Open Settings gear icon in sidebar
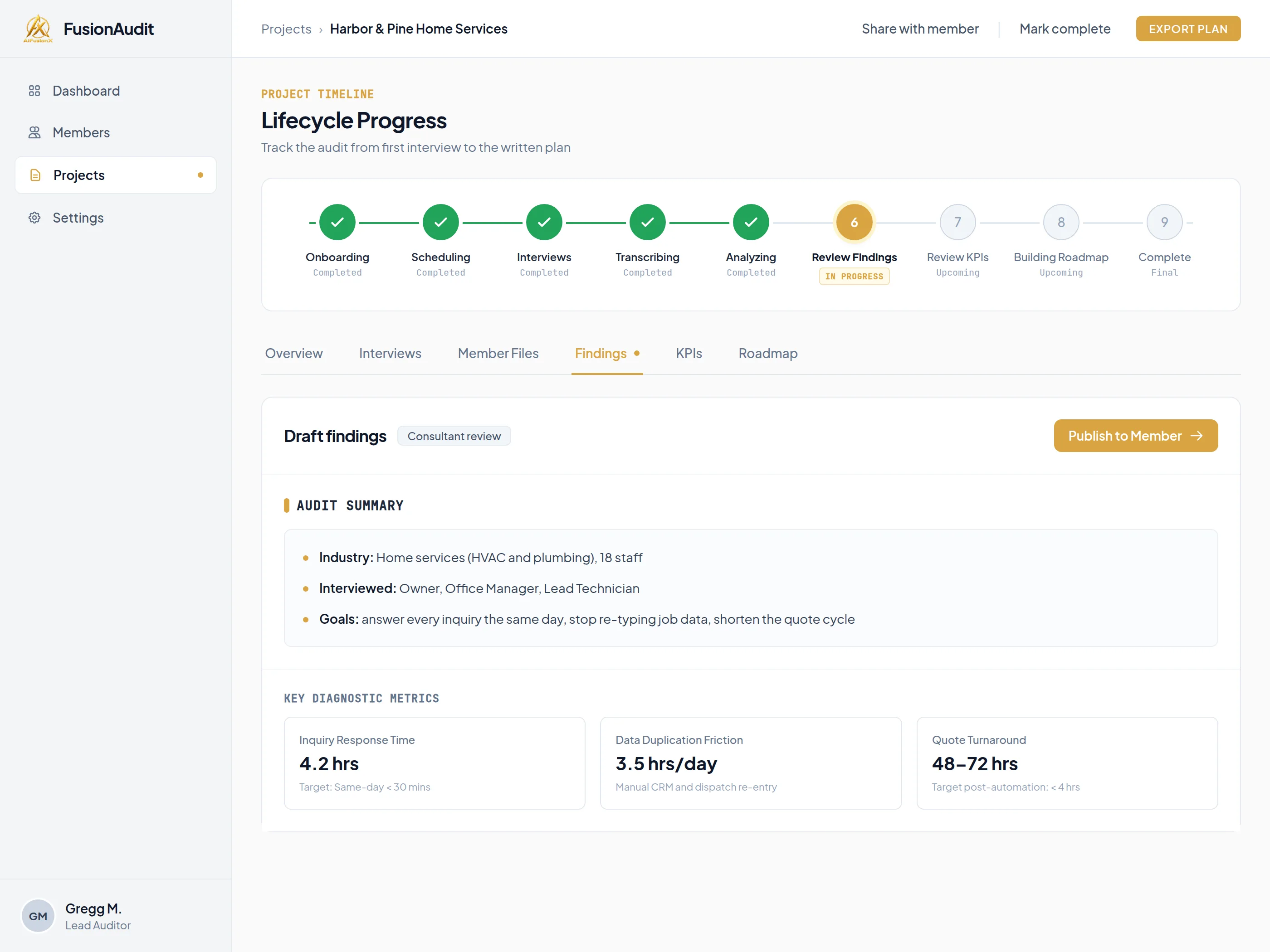This screenshot has height=952, width=1270. point(34,218)
